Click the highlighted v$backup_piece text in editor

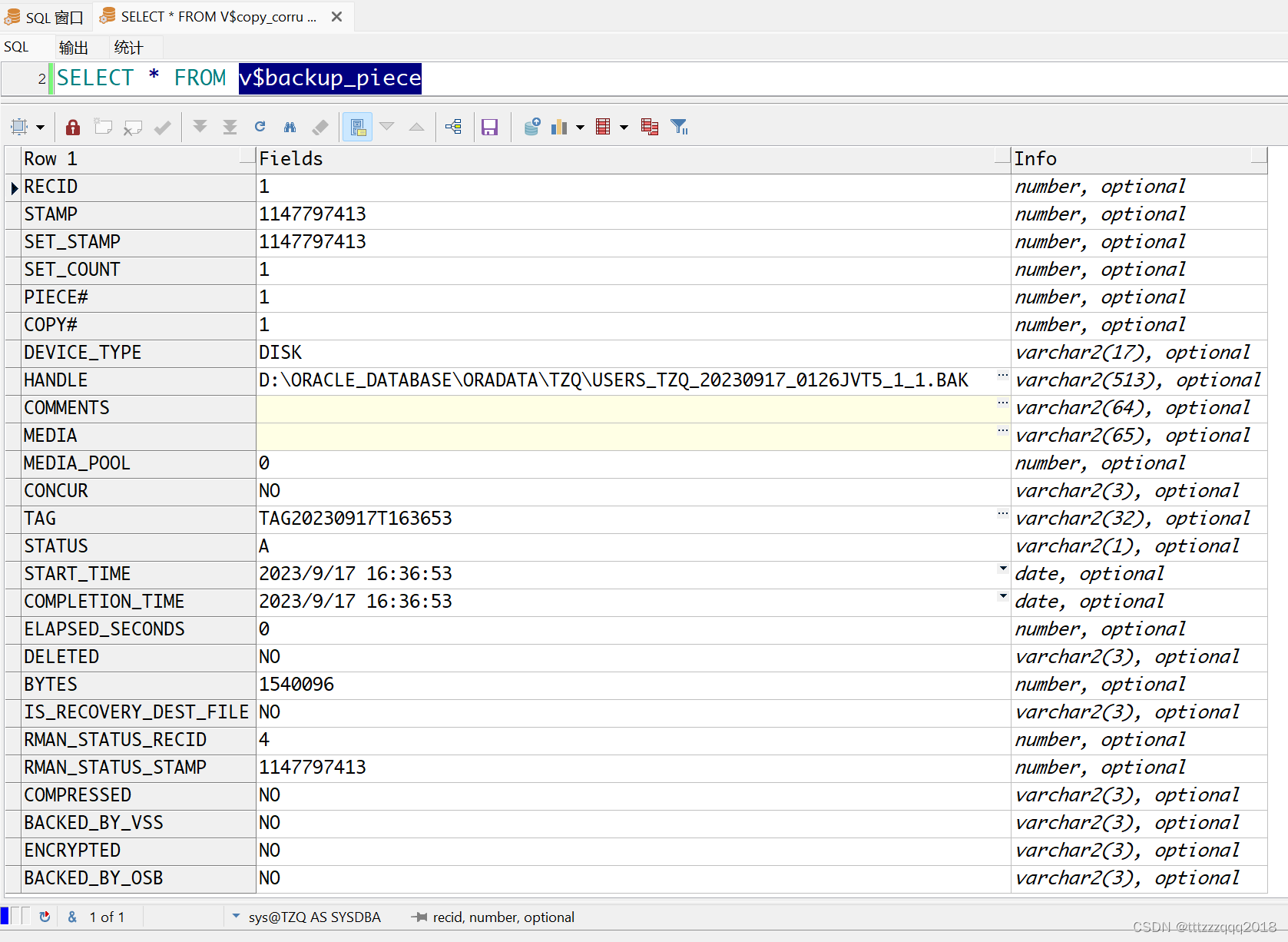330,78
